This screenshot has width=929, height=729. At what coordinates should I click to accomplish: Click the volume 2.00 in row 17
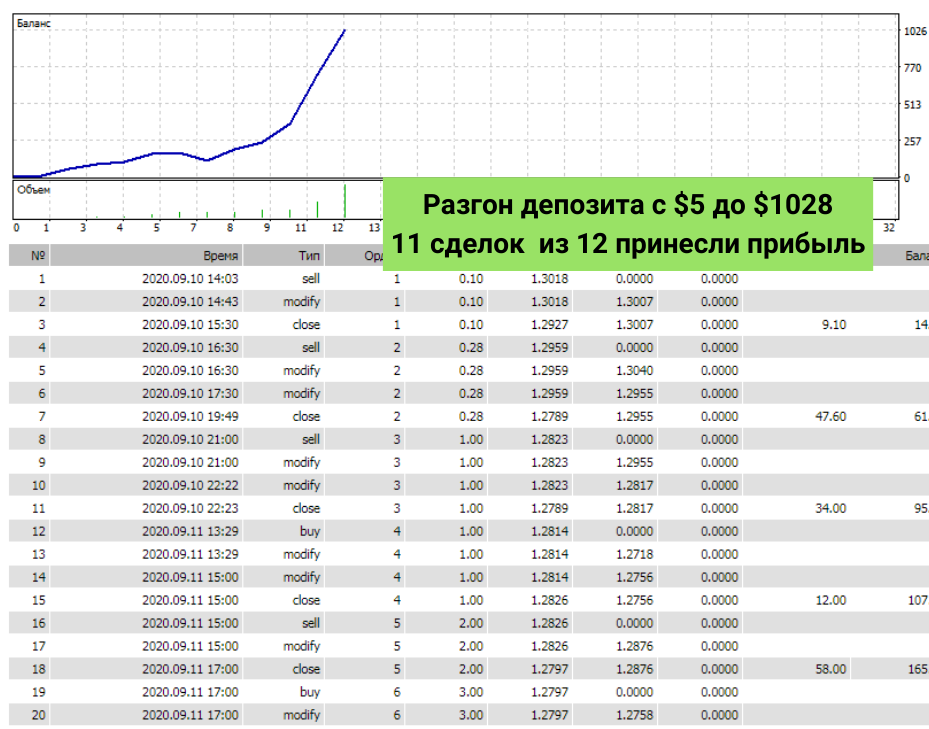(x=471, y=646)
